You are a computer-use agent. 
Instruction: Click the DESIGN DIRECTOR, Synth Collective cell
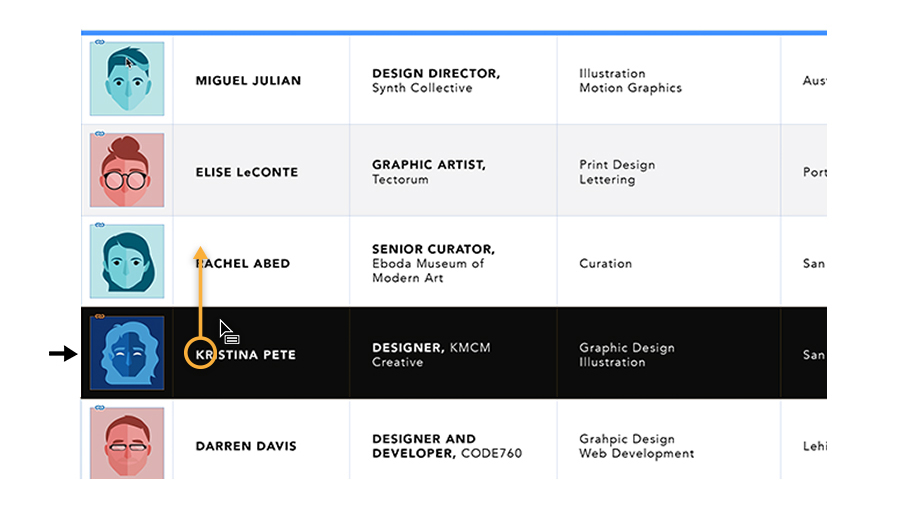click(435, 81)
